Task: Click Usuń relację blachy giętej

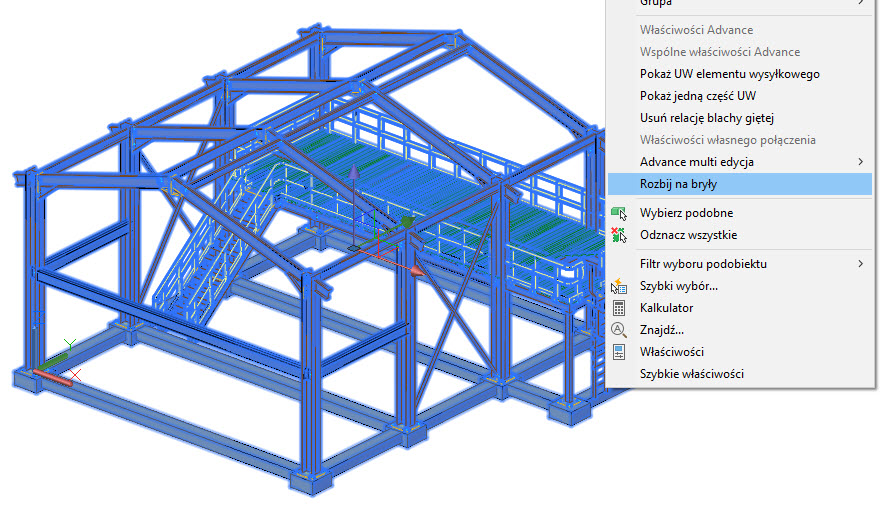Action: [707, 118]
